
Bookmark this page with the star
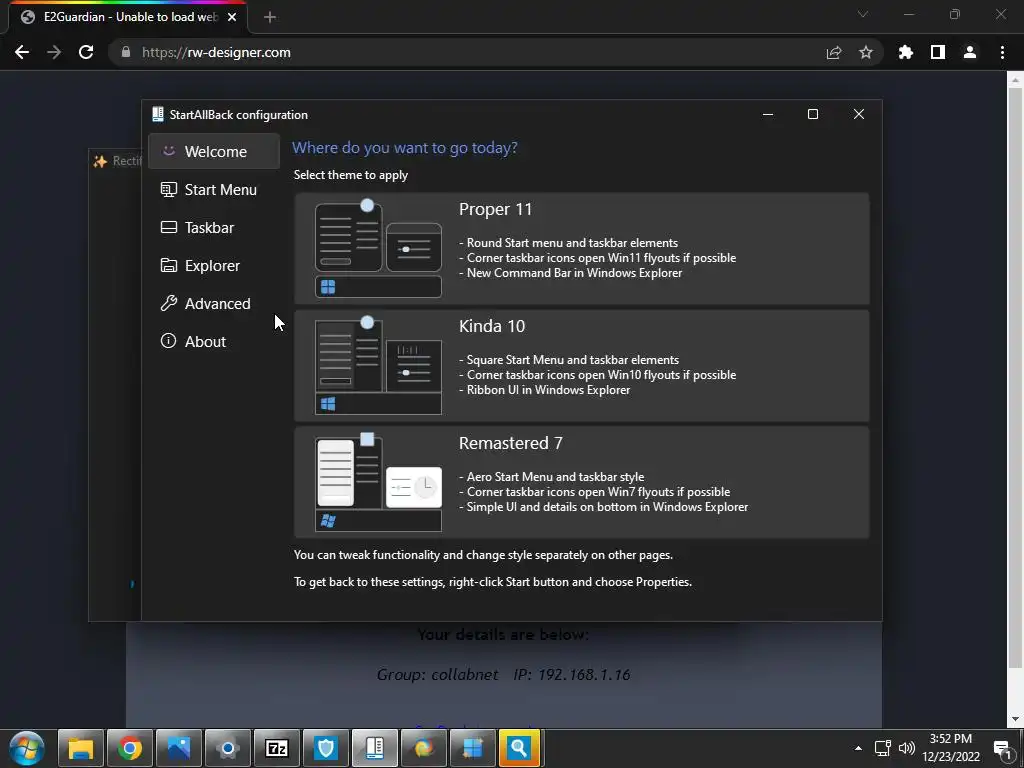pyautogui.click(x=866, y=52)
